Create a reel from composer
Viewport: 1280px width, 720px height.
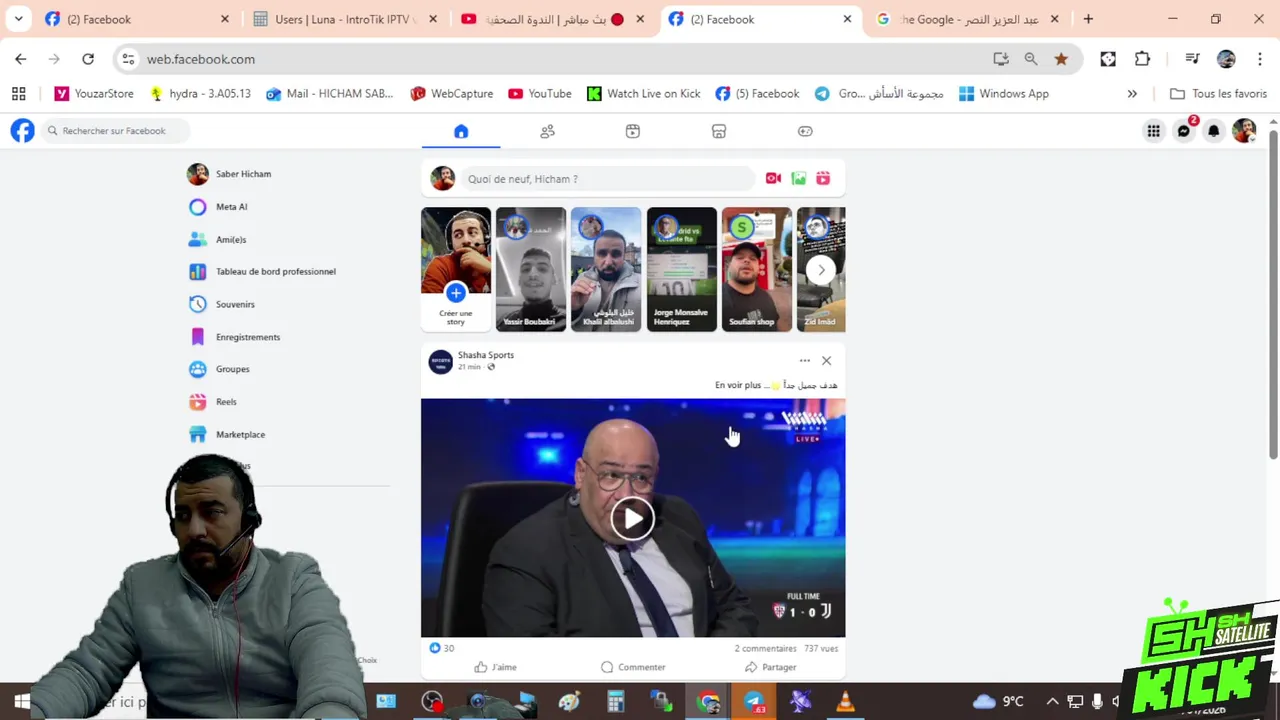[x=823, y=179]
